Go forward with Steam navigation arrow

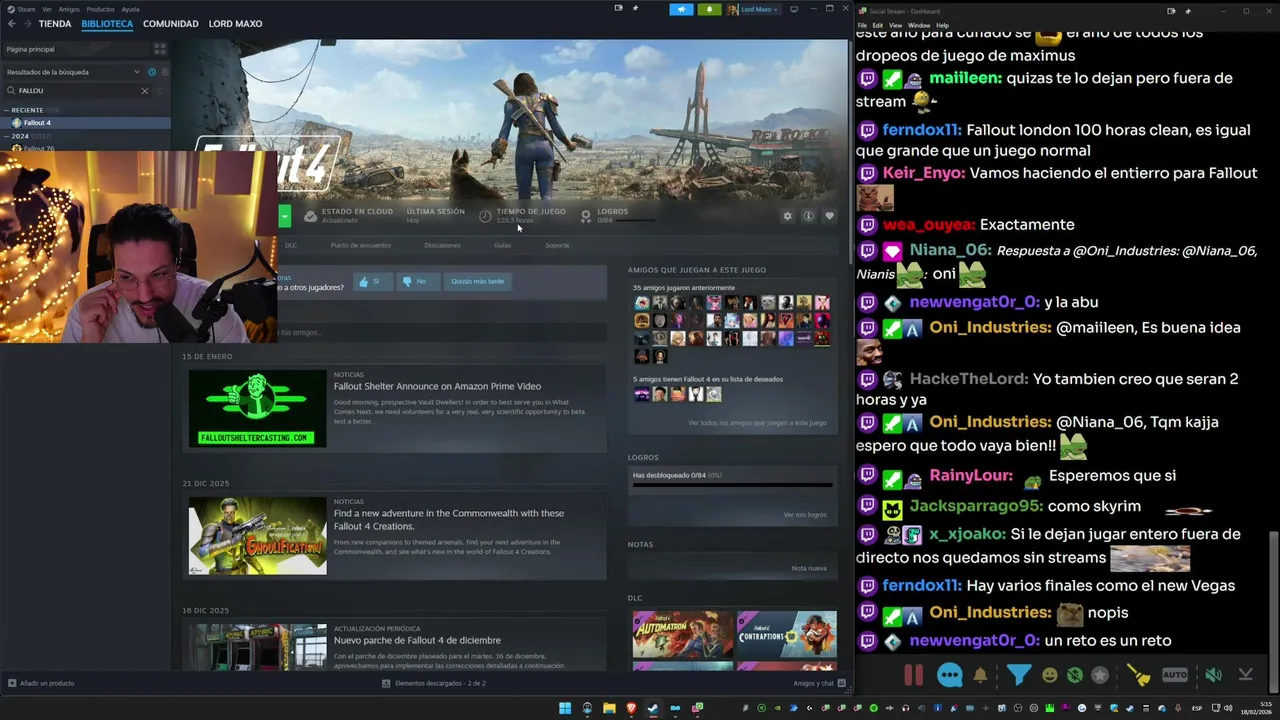(27, 23)
